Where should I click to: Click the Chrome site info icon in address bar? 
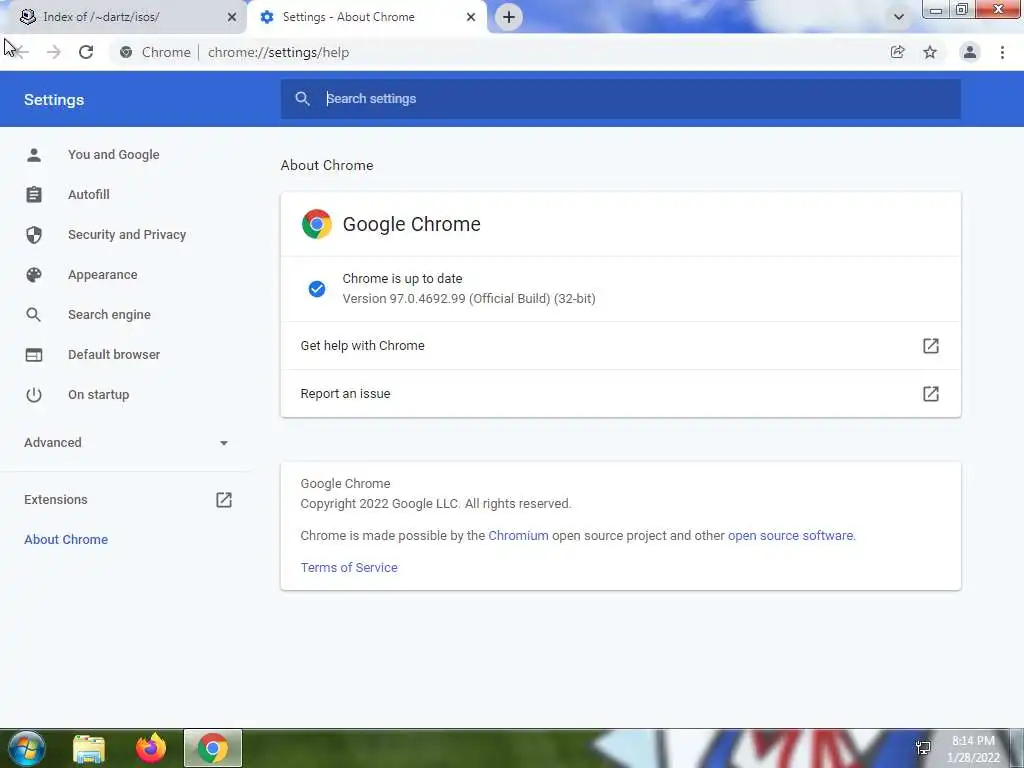pyautogui.click(x=126, y=52)
